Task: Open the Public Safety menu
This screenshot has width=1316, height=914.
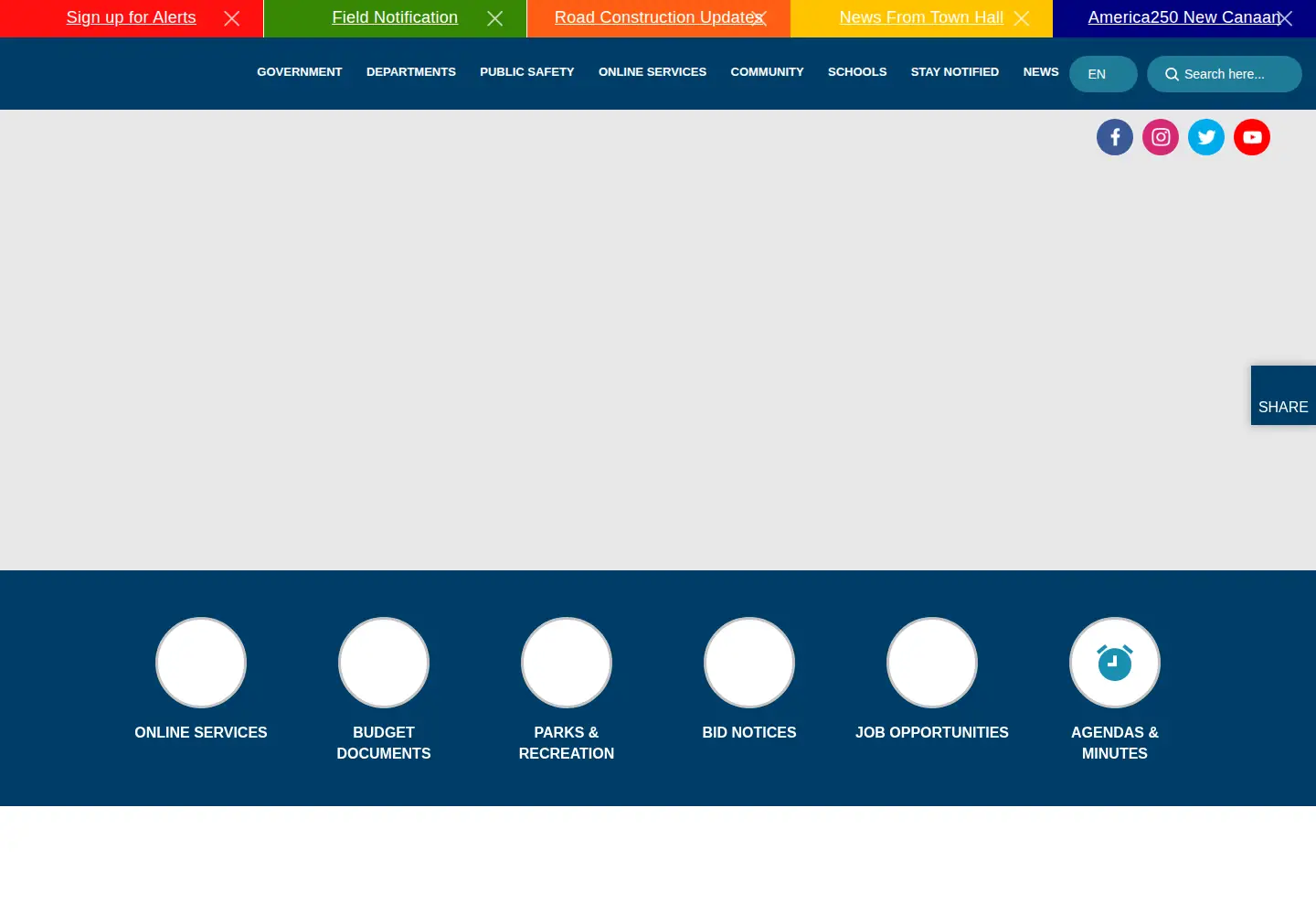Action: point(527,71)
